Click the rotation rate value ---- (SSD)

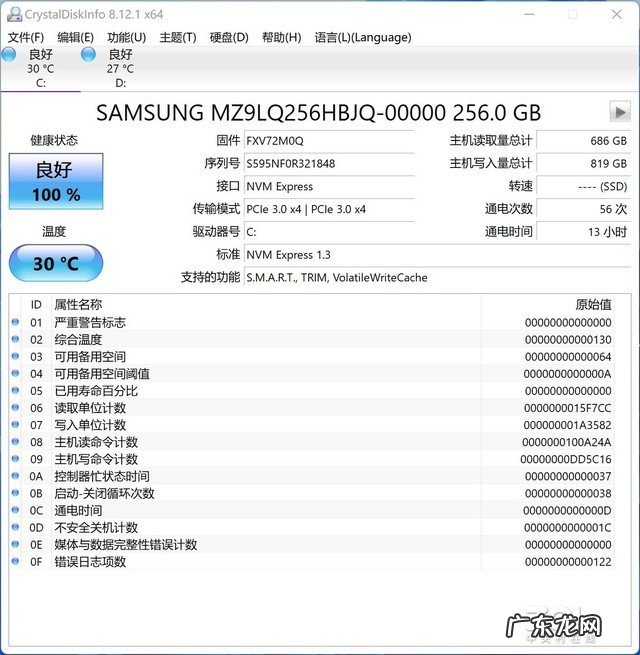584,186
